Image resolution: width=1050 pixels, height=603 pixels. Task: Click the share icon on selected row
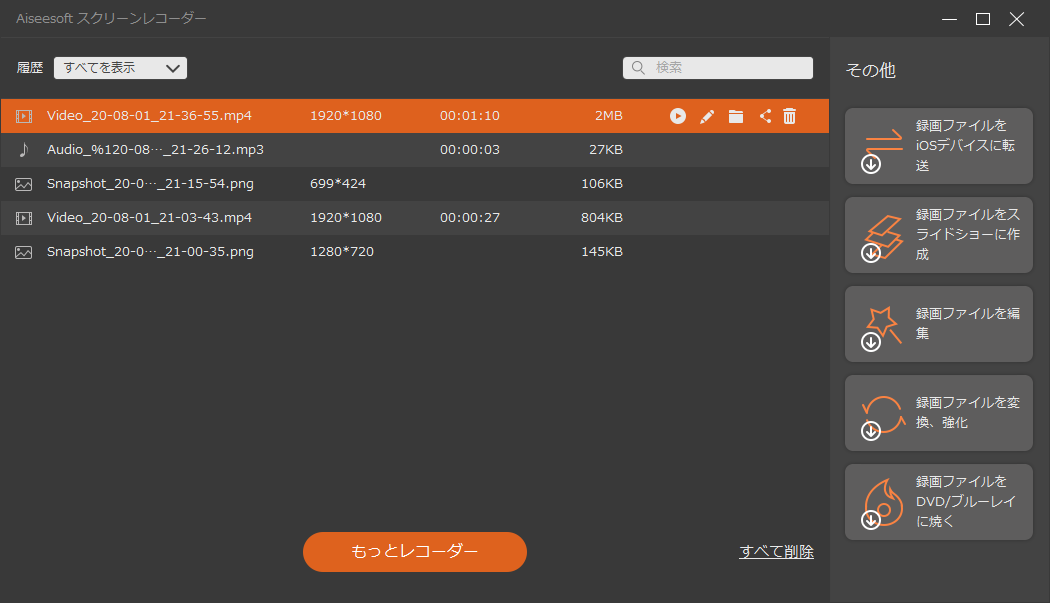[765, 116]
